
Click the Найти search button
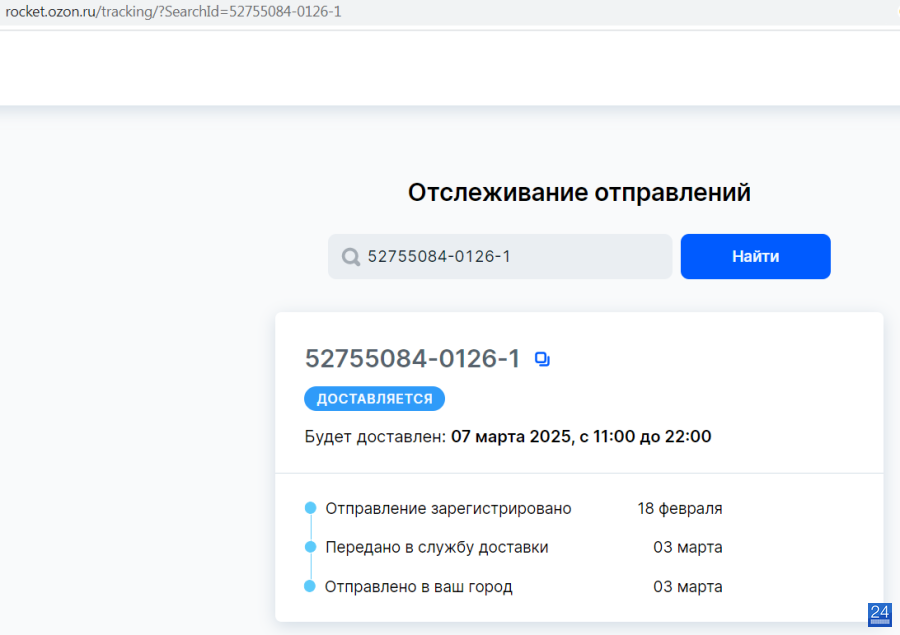755,257
